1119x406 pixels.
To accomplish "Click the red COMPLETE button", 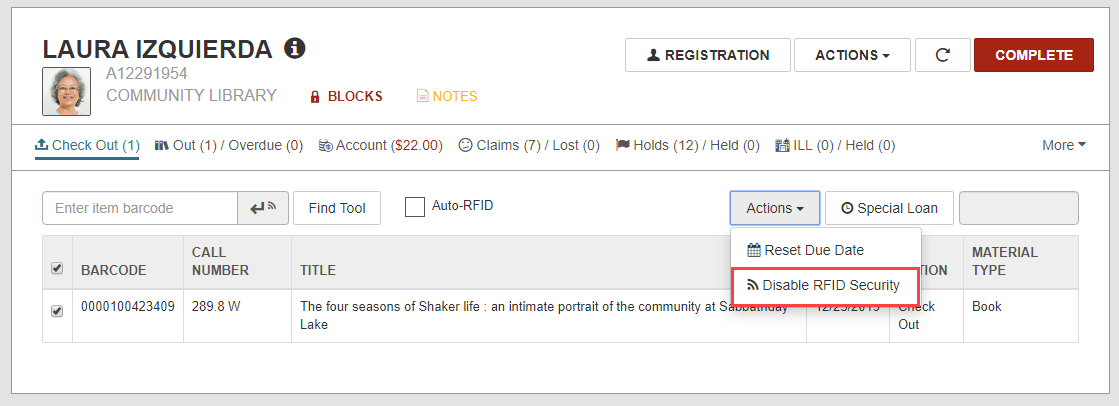I will click(x=1033, y=55).
